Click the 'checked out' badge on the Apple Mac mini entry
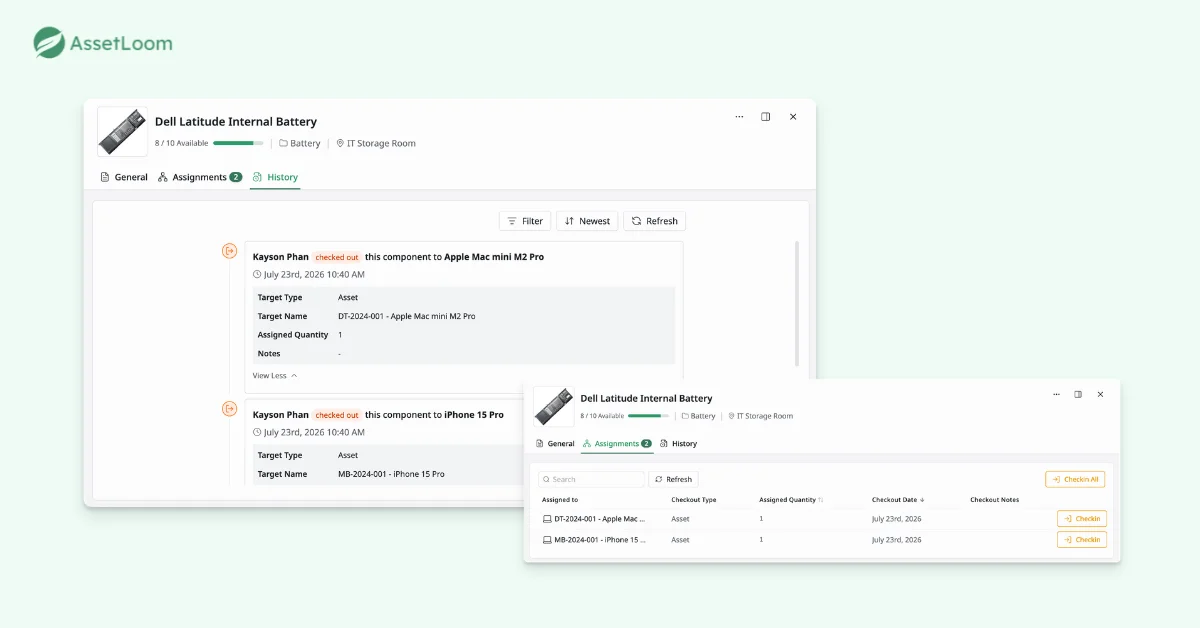 point(337,257)
